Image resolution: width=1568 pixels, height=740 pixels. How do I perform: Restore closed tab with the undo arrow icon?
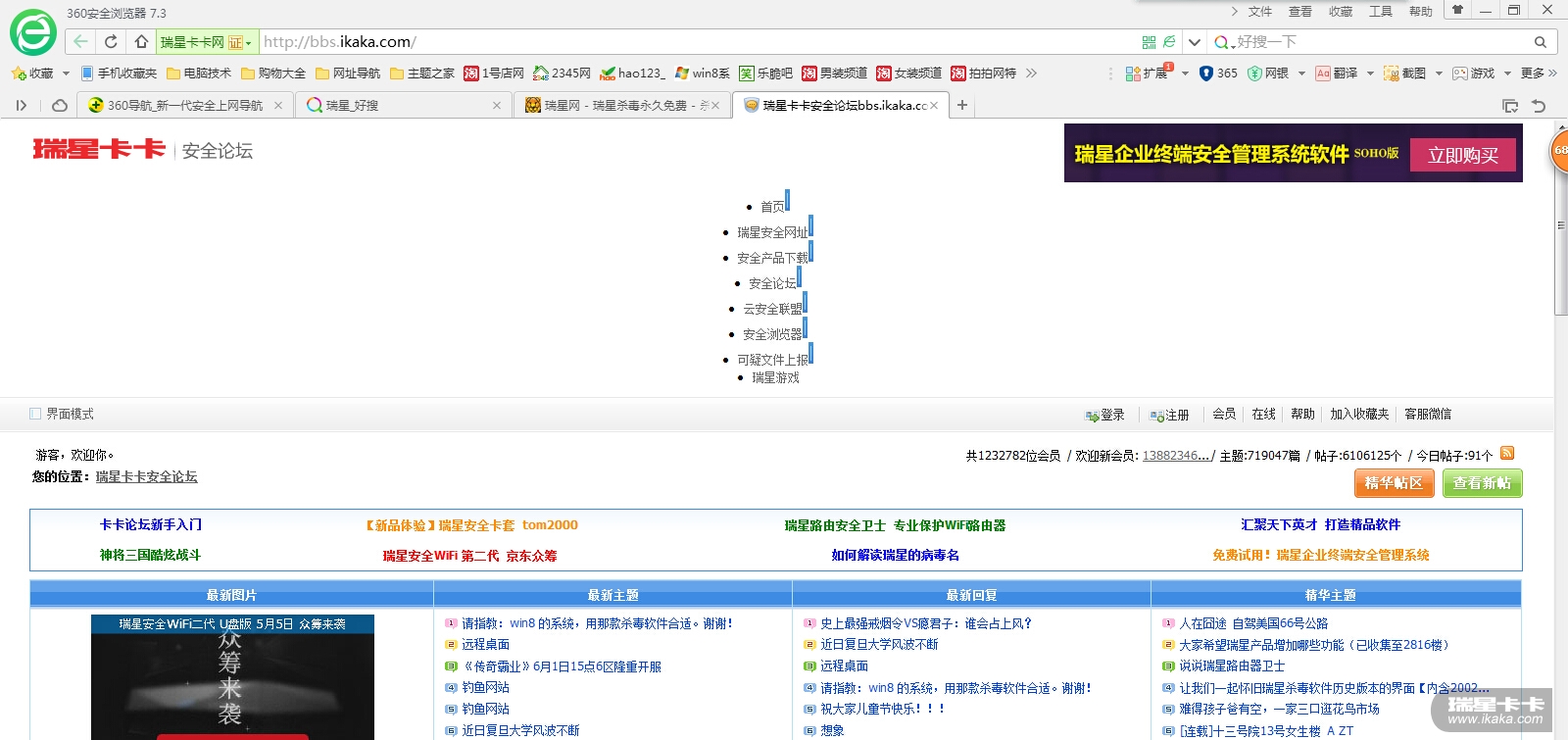click(x=1539, y=106)
